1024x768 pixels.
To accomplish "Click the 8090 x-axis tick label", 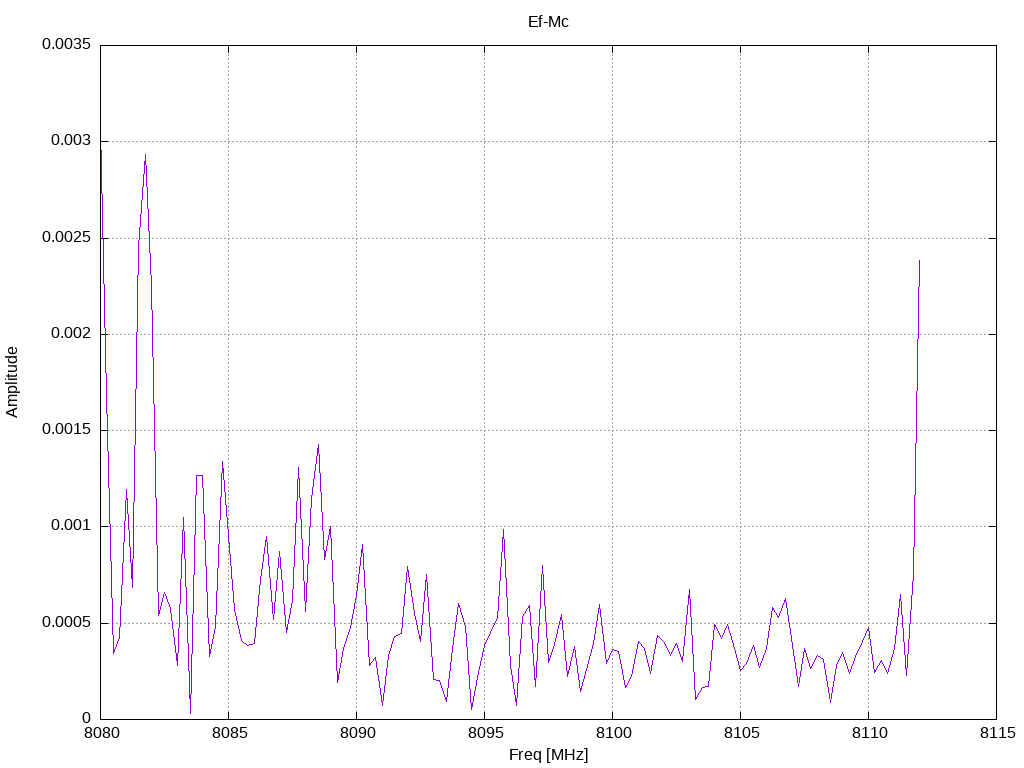I will coord(357,733).
